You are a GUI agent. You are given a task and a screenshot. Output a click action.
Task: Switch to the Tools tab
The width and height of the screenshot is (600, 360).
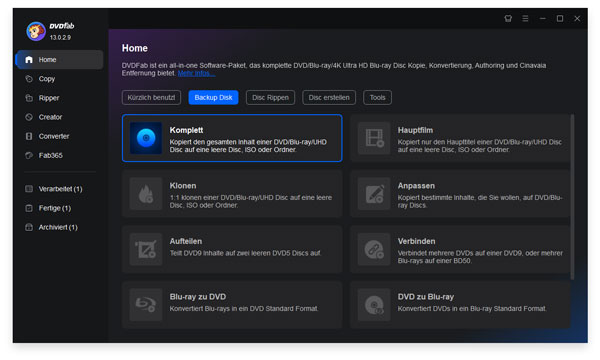click(377, 98)
